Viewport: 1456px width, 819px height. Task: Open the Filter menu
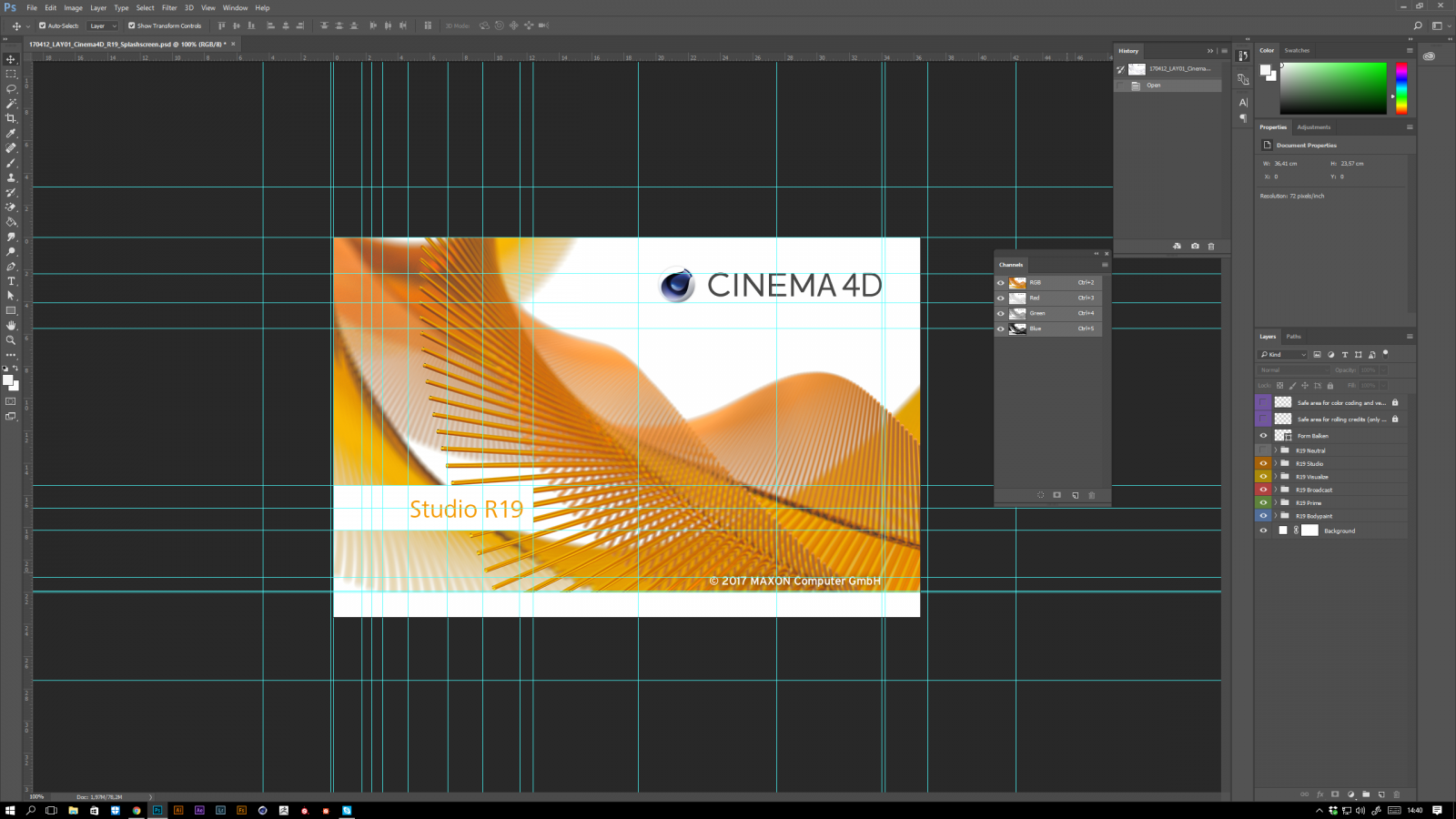point(169,7)
